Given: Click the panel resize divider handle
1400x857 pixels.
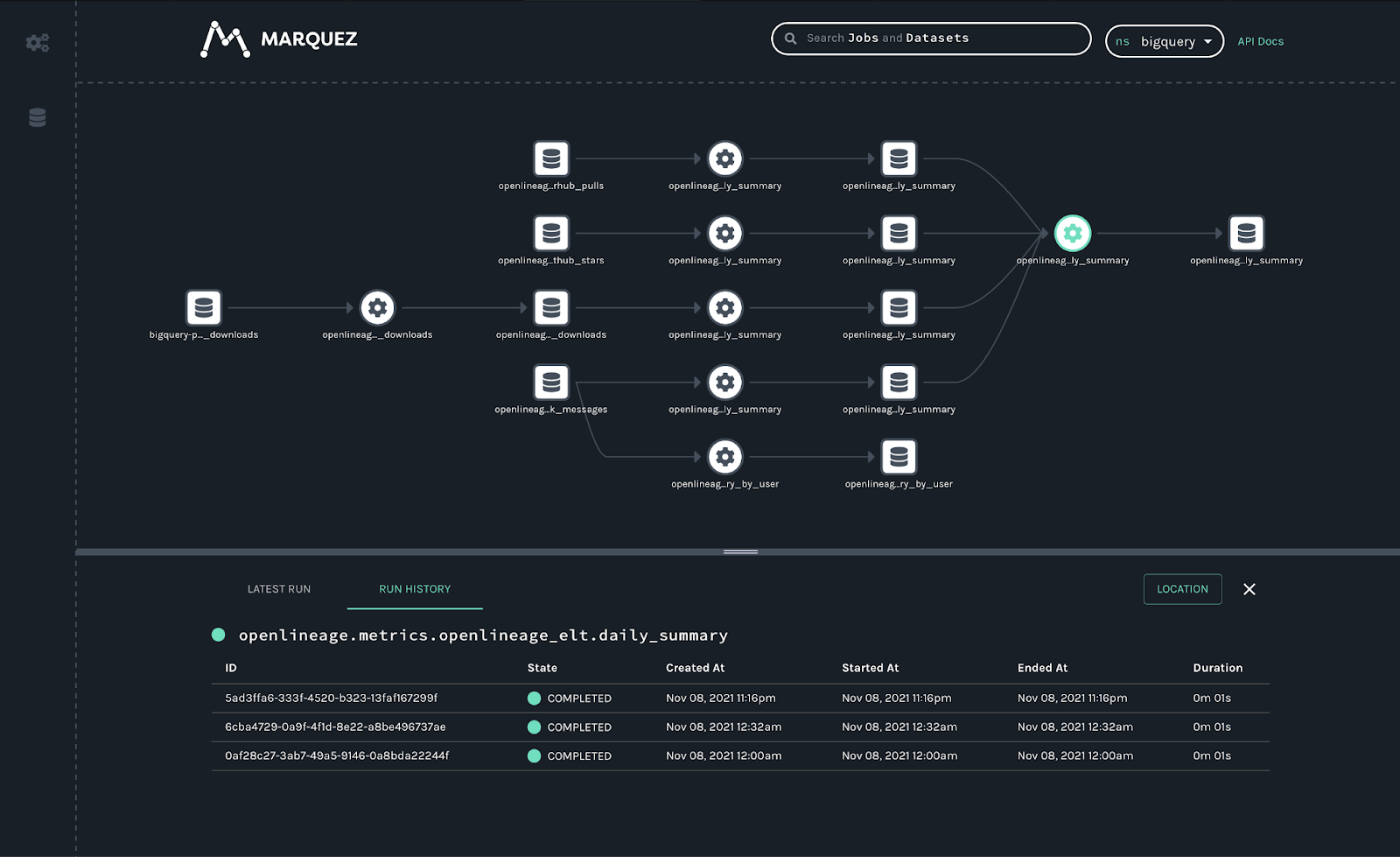Looking at the screenshot, I should [x=740, y=551].
